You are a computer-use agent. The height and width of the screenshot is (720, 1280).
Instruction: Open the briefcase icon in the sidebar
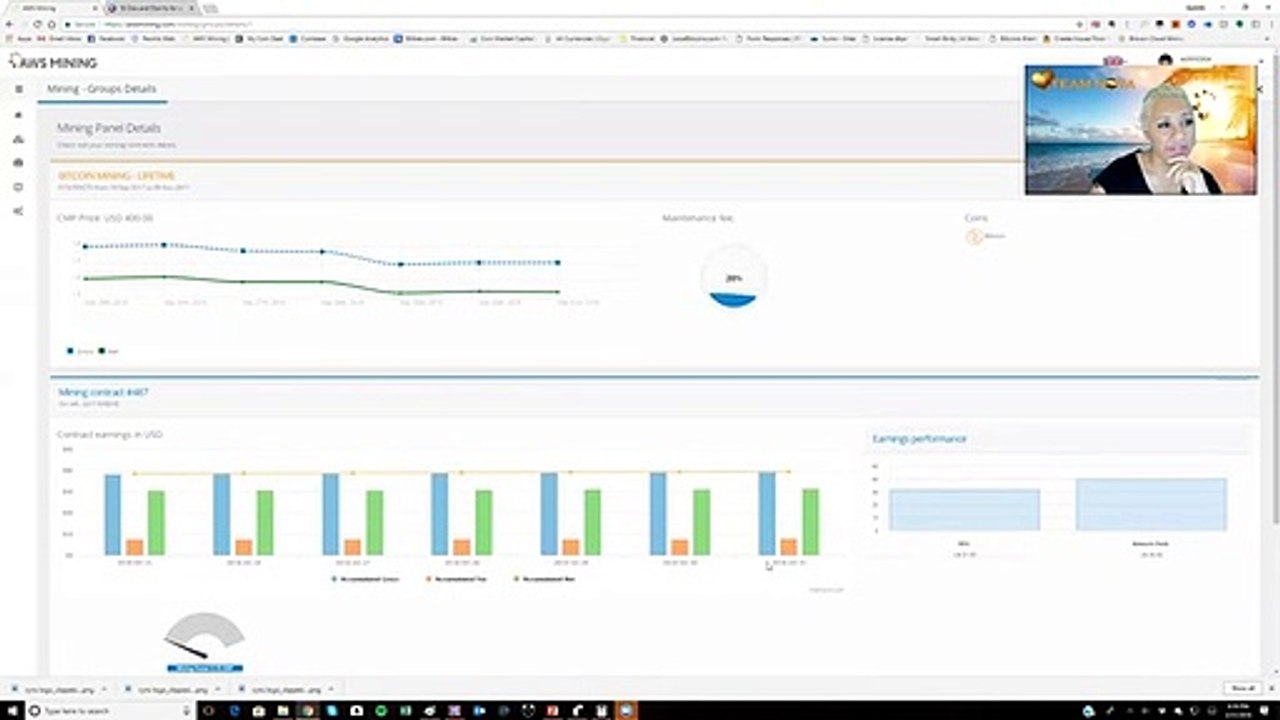click(18, 162)
